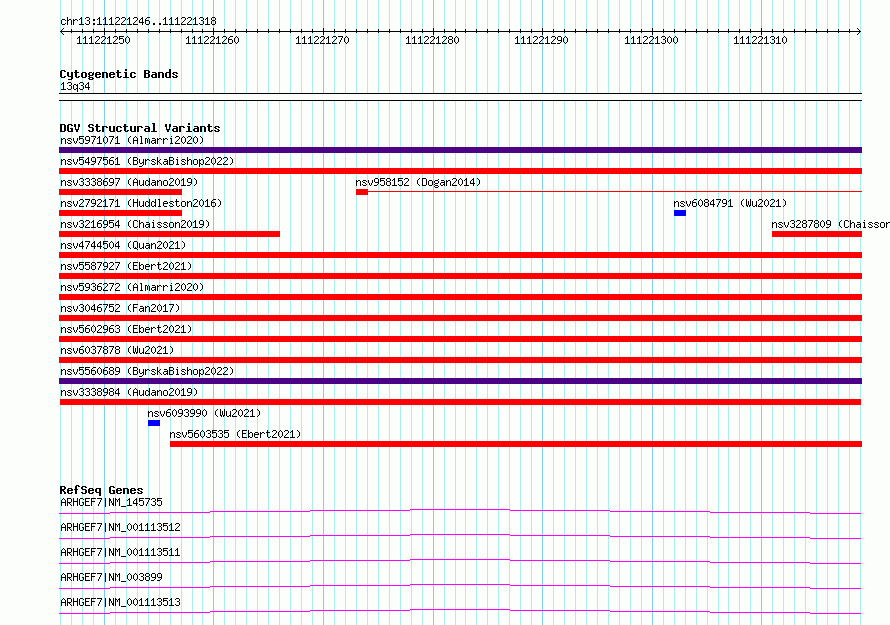Select the ARHGEF7|NM_001113513 gene track line
This screenshot has height=625, width=890.
coord(460,611)
